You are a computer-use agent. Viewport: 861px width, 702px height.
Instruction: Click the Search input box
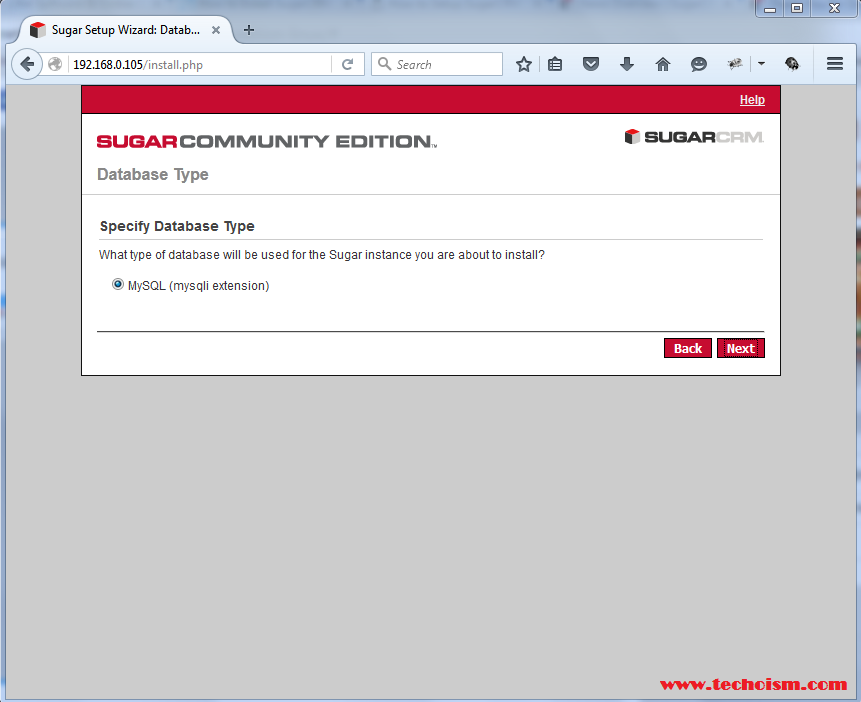point(437,64)
